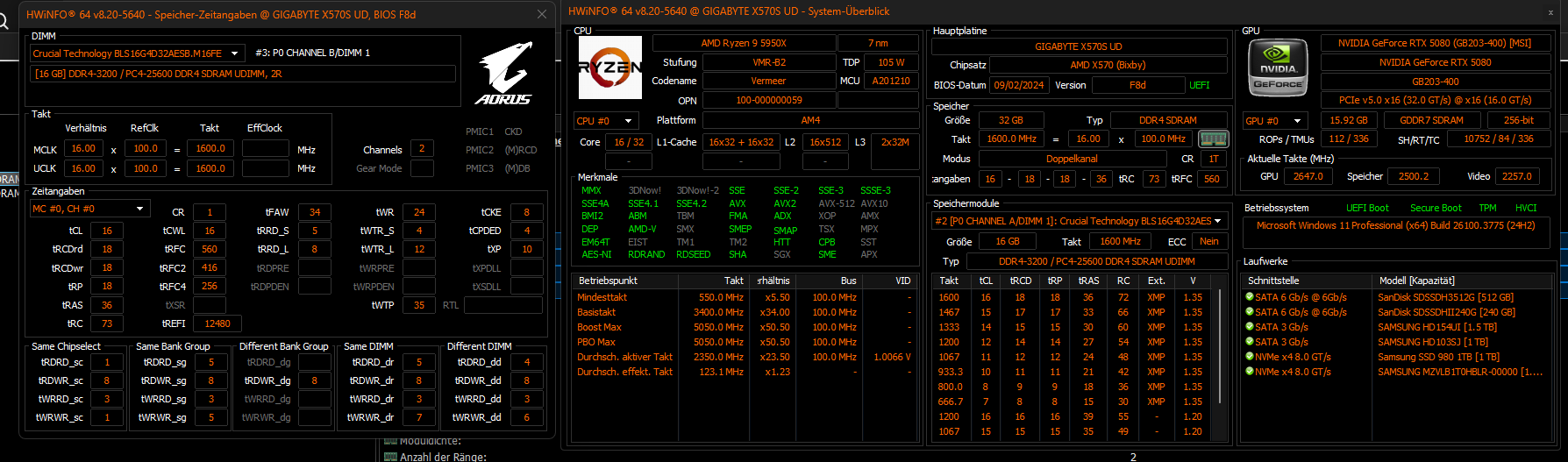Click the ECC value Nein
Image resolution: width=1568 pixels, height=462 pixels.
(1209, 241)
